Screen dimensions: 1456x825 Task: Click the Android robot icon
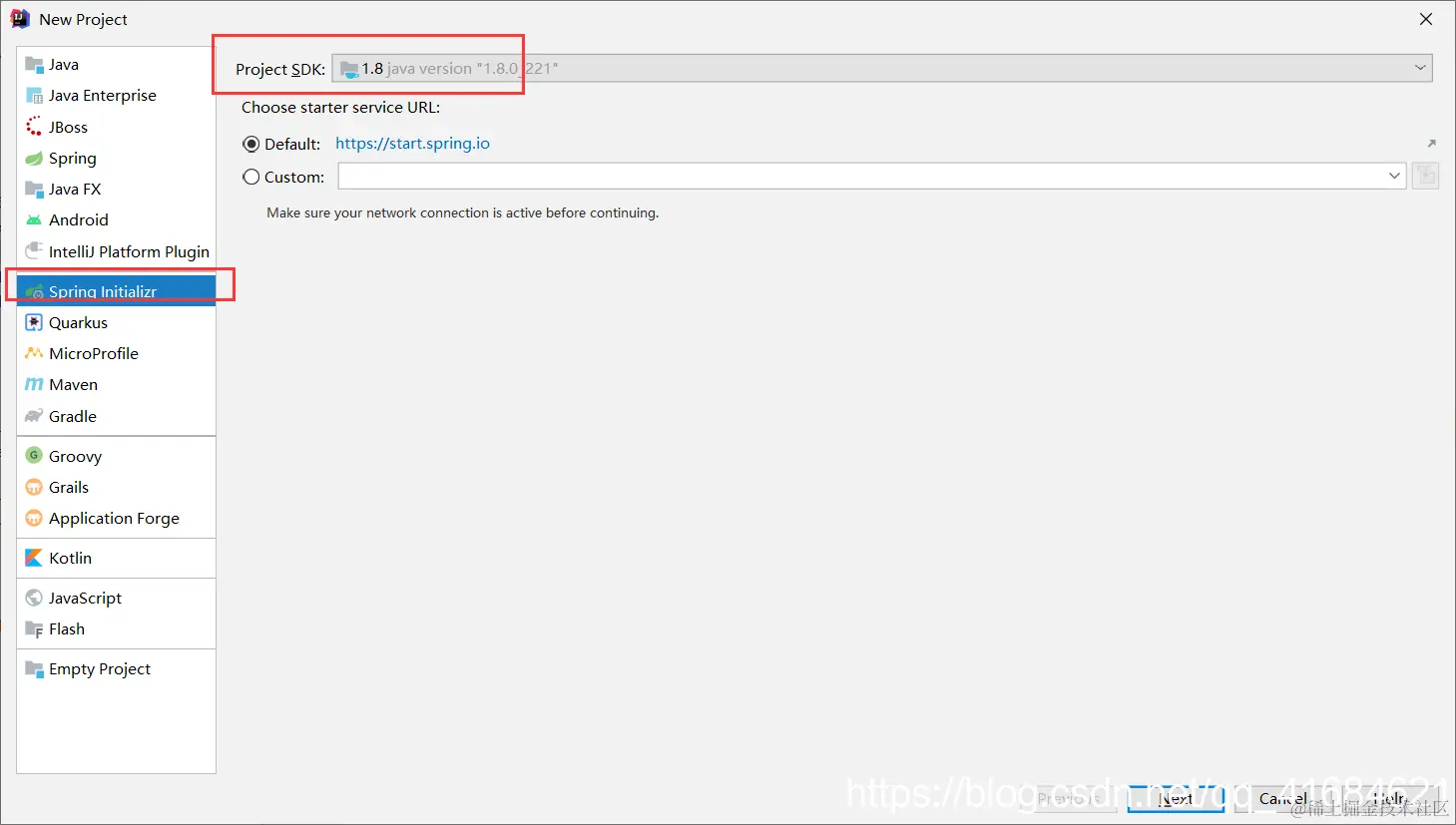coord(34,220)
